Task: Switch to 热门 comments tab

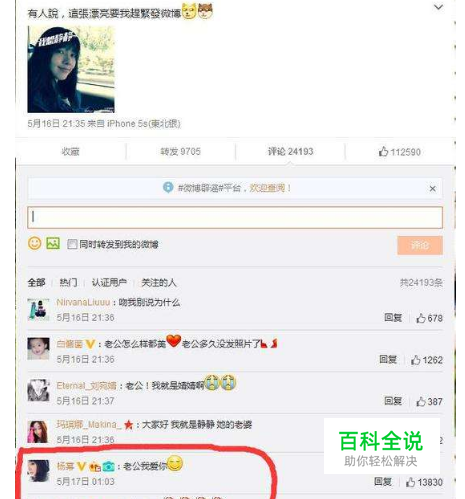Action: 68,283
